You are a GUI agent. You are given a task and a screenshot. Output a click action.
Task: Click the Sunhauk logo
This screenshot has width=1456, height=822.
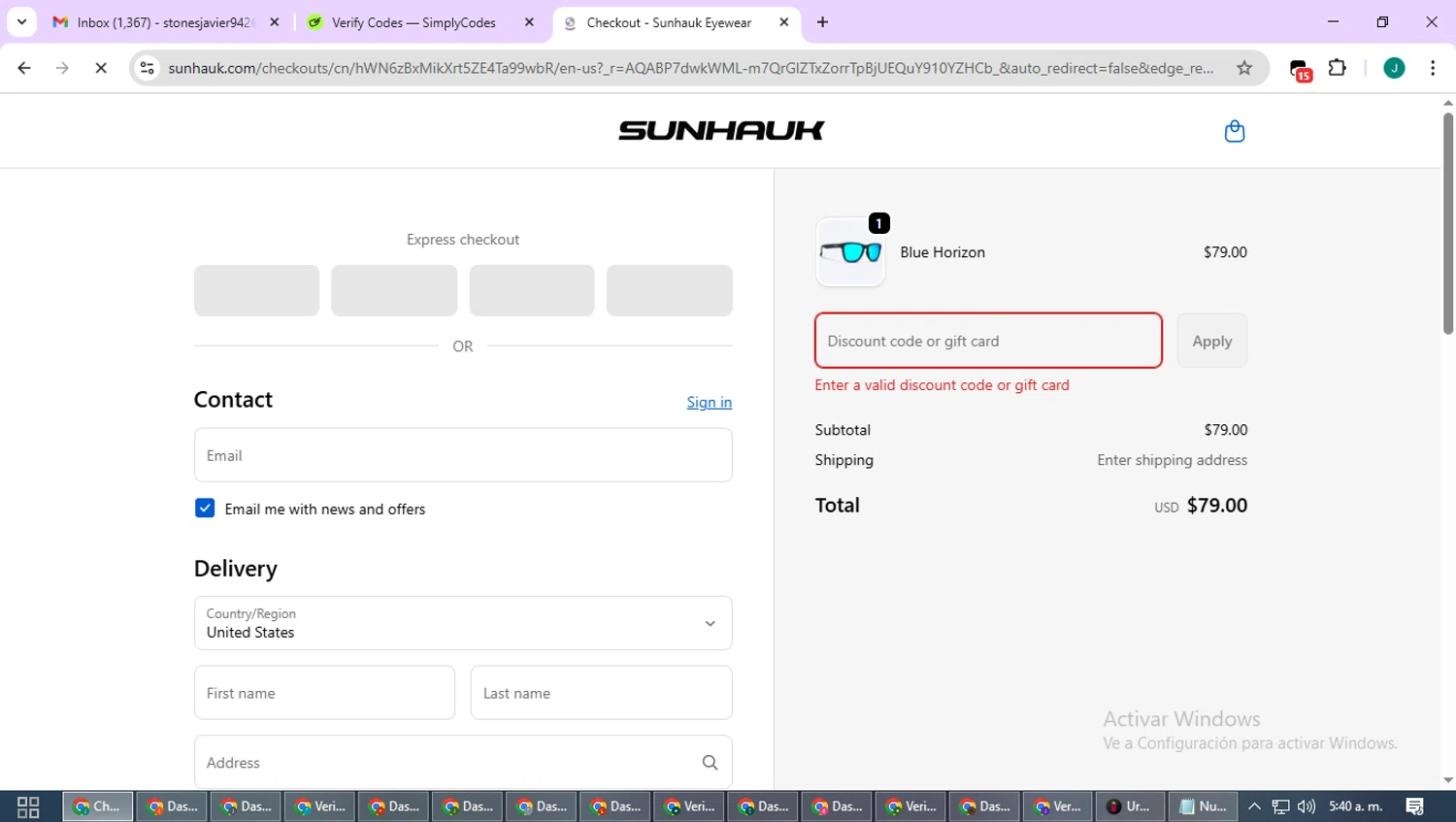pyautogui.click(x=721, y=130)
